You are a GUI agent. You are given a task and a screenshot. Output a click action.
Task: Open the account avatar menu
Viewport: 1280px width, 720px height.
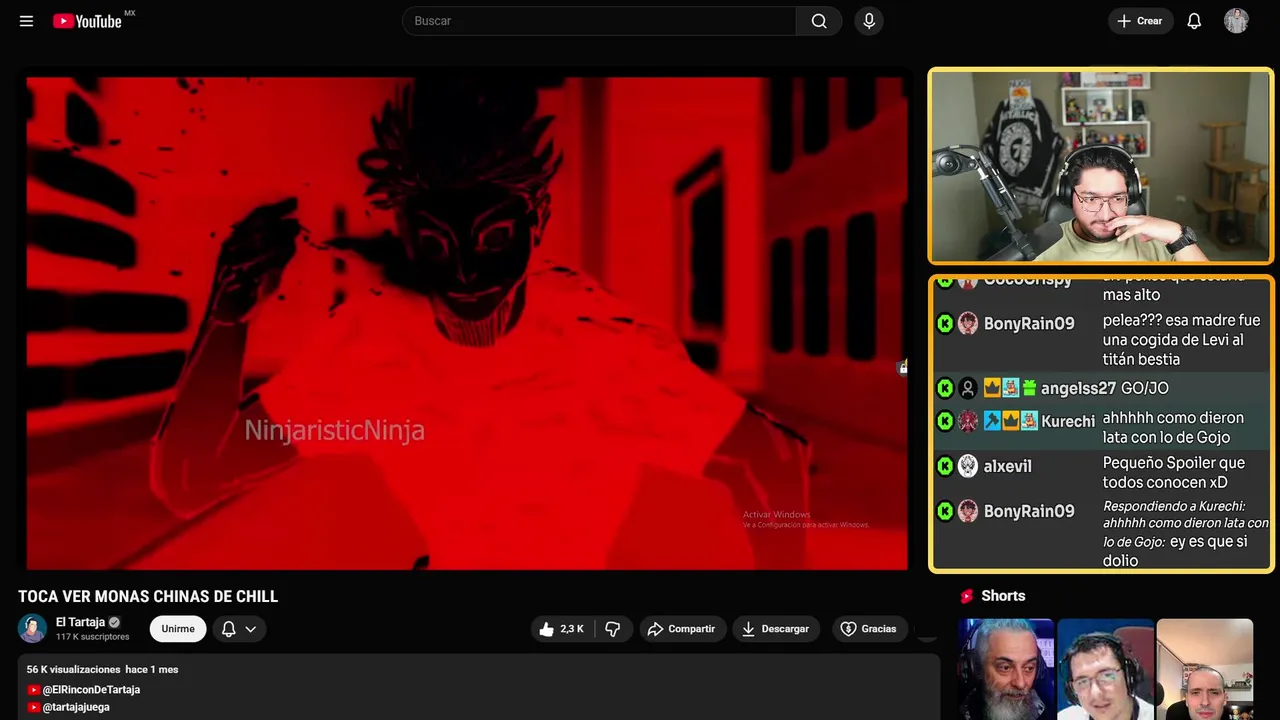coord(1236,21)
